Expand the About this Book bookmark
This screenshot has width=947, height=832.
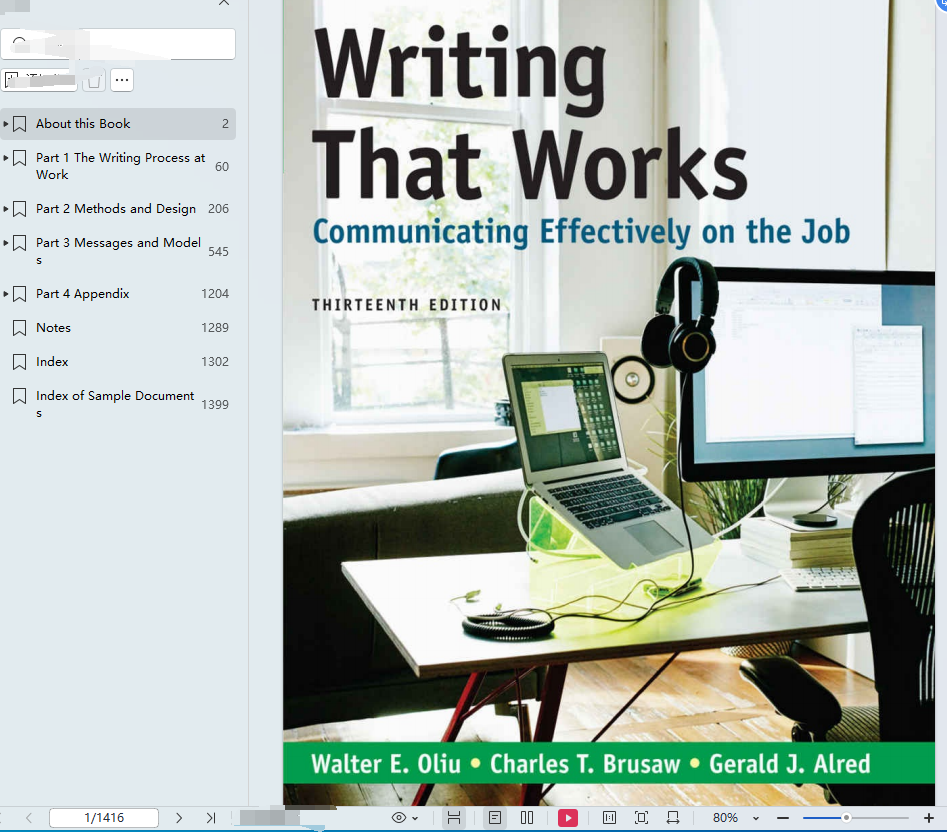point(5,124)
